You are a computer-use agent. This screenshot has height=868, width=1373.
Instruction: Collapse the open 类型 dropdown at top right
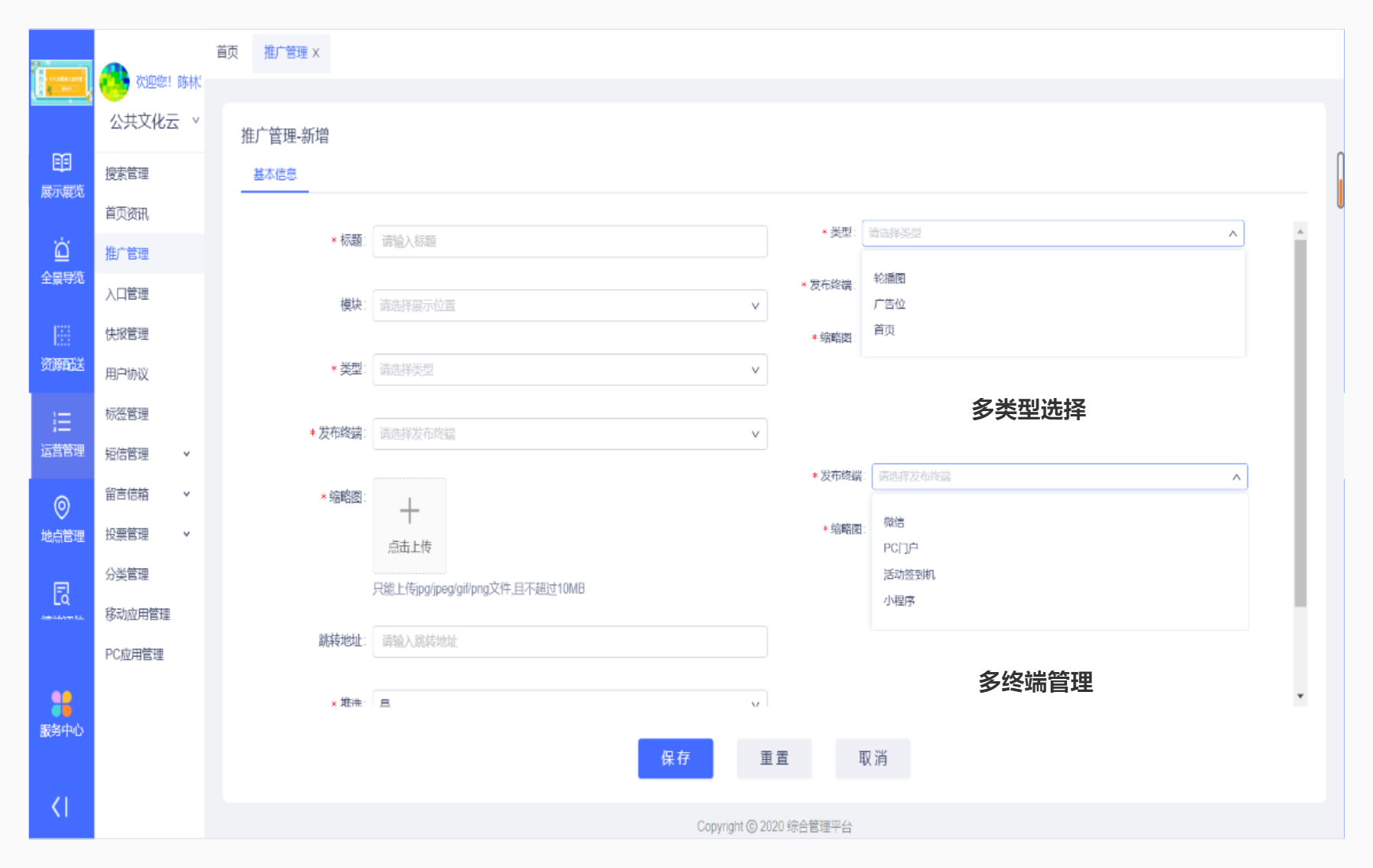1232,233
